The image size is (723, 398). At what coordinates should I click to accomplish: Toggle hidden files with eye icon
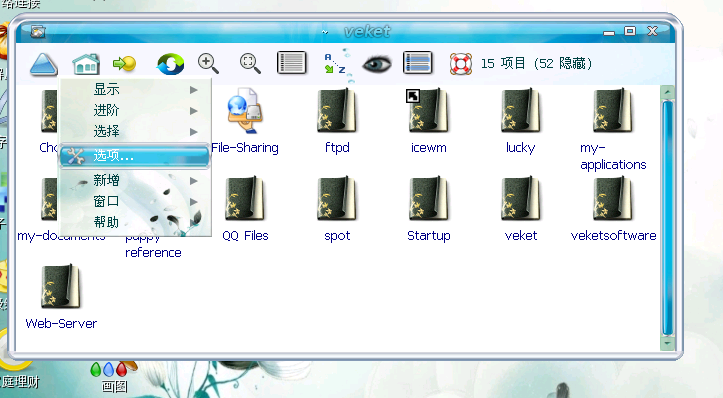(x=377, y=64)
